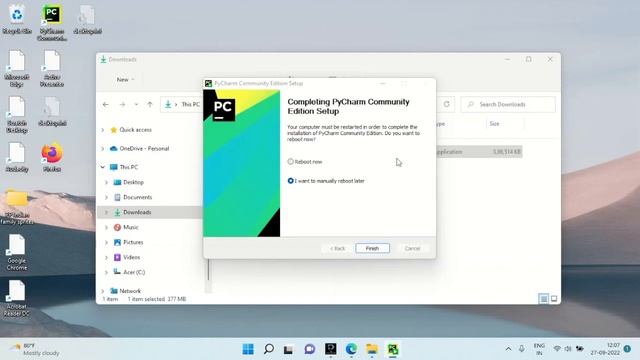Click the Finish button in setup
Viewport: 640px width, 360px height.
click(372, 248)
